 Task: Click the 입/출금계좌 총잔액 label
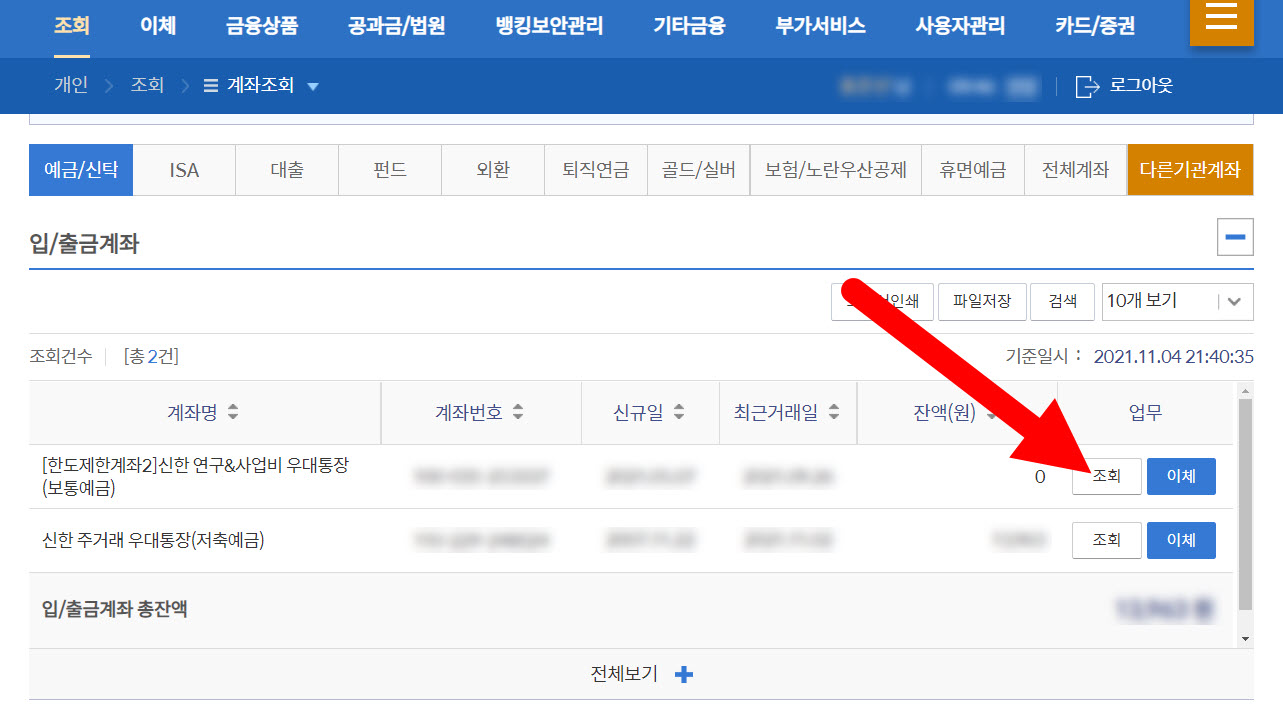coord(114,608)
